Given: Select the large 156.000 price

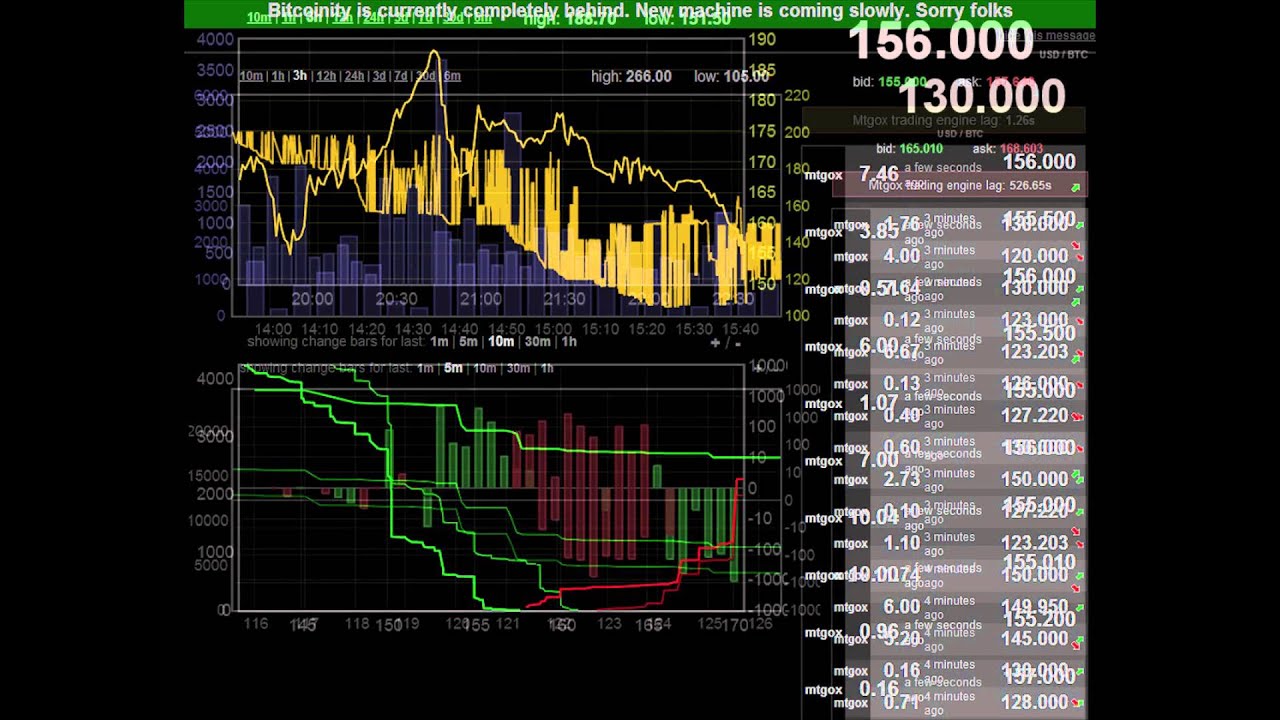Looking at the screenshot, I should pyautogui.click(x=941, y=42).
